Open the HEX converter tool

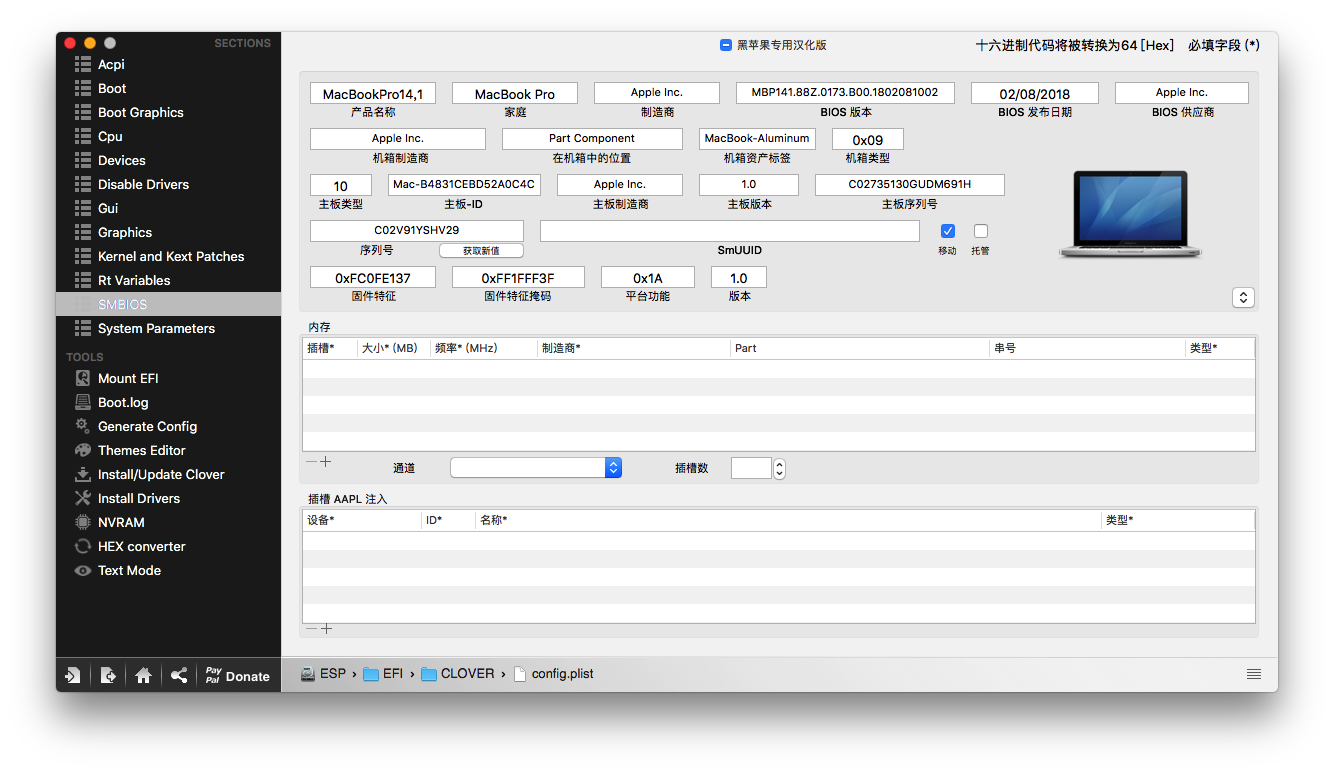click(130, 546)
